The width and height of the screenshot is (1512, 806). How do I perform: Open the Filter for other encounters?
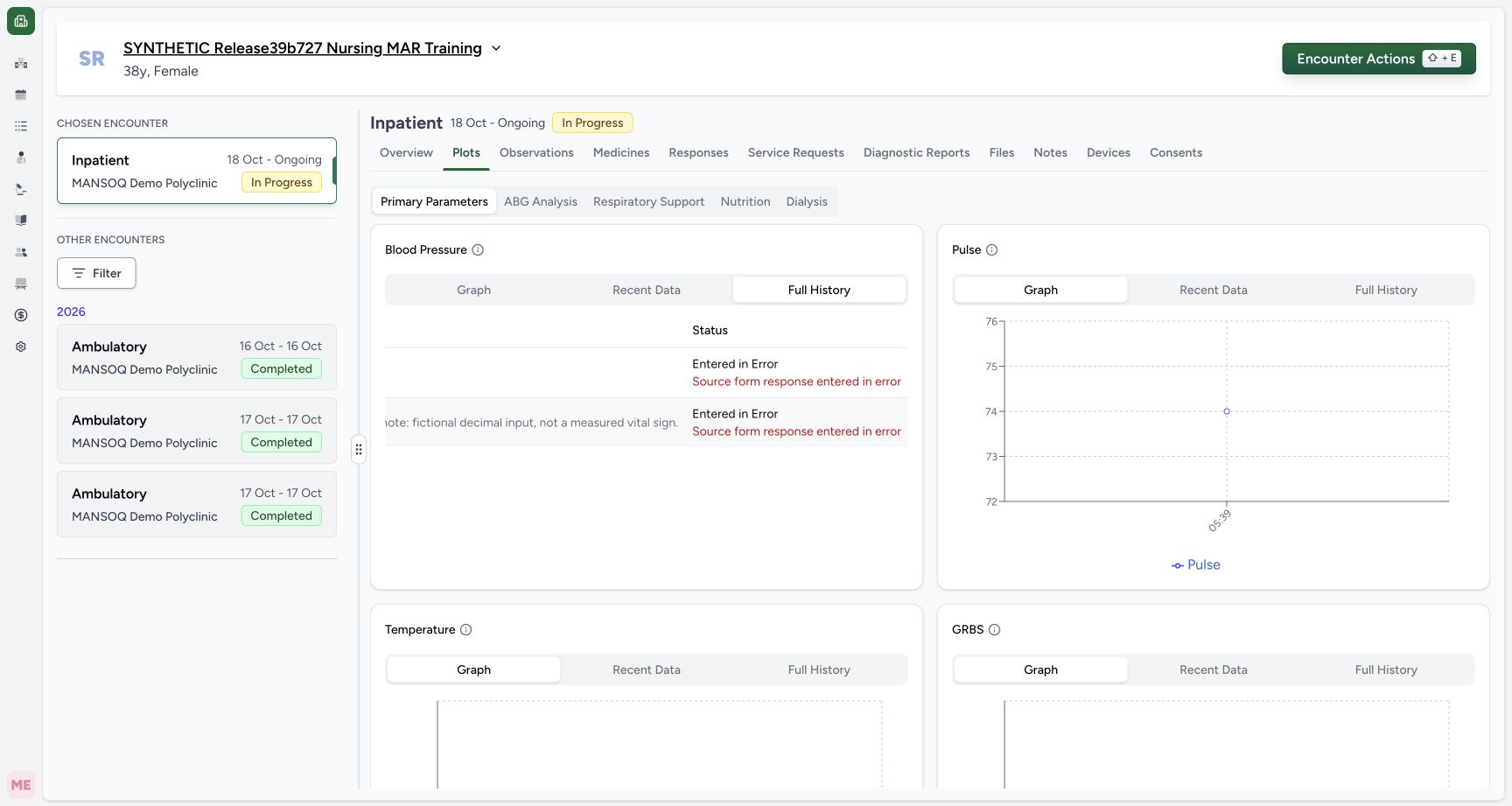[x=96, y=273]
